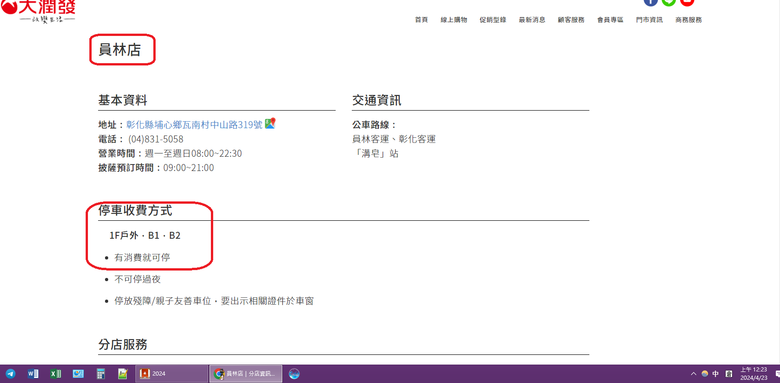
Task: Click the bullet 不可停過夜
Action: click(x=138, y=280)
